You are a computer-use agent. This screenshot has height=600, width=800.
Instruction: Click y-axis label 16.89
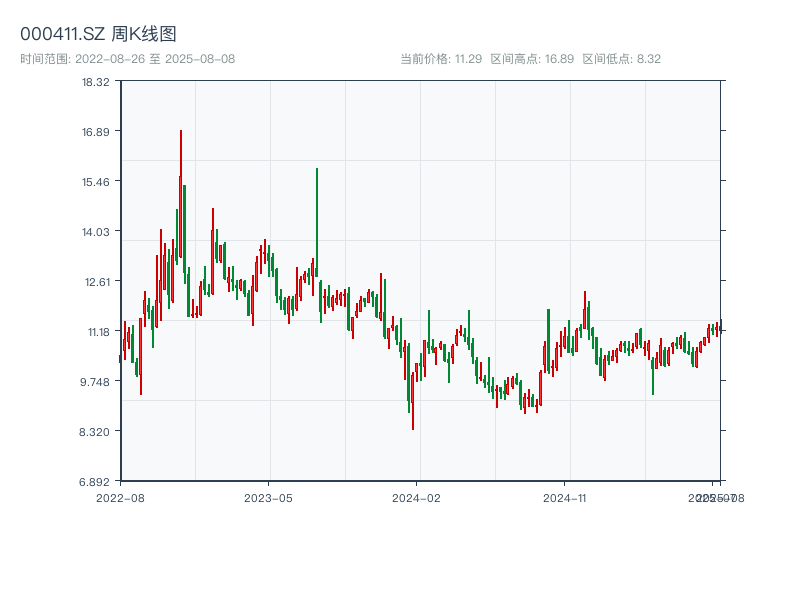(95, 132)
